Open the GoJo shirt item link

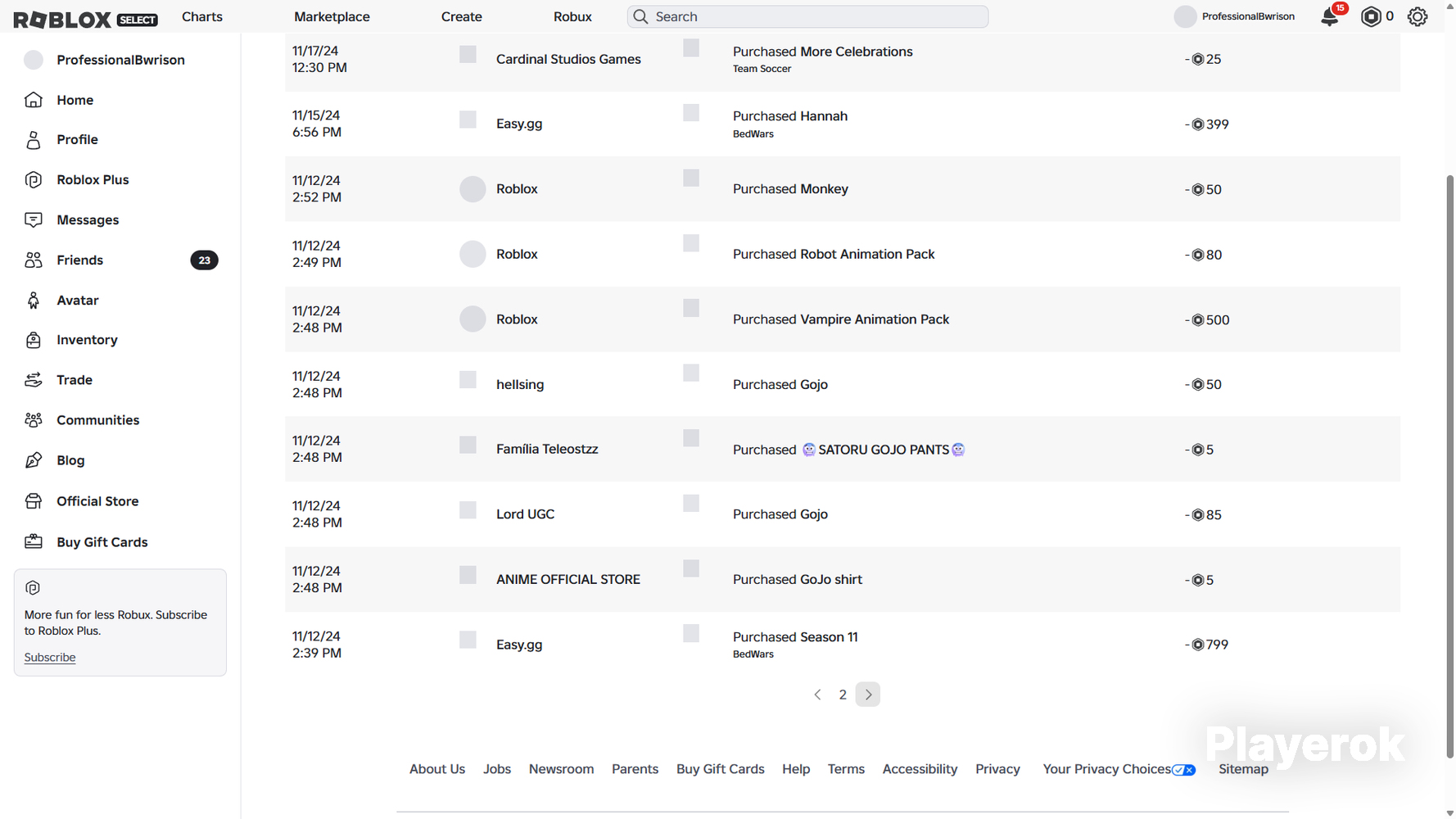[831, 580]
